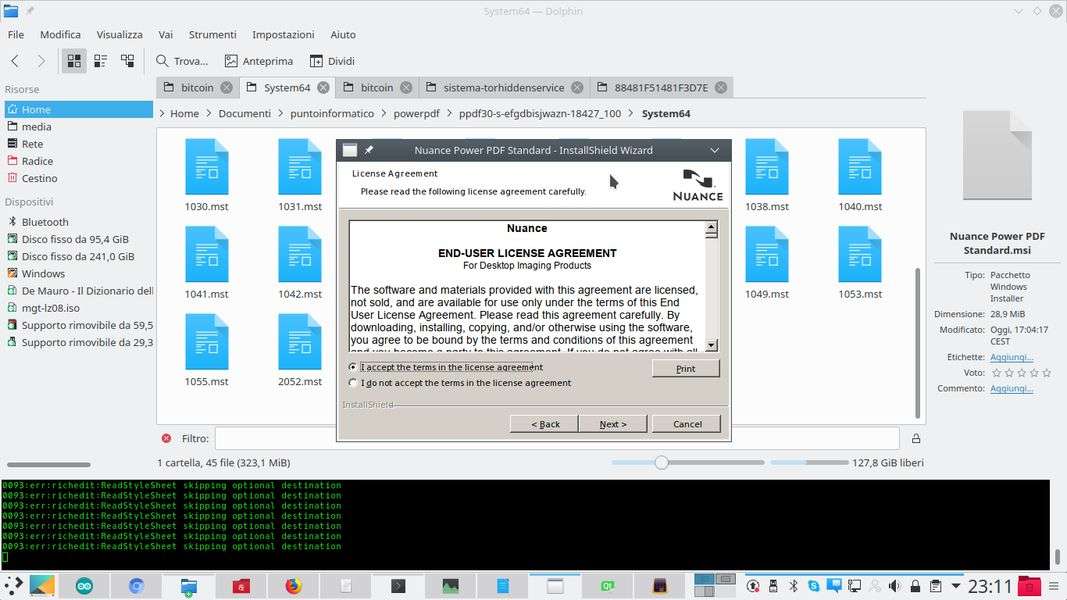The width and height of the screenshot is (1067, 600).
Task: Close the System64 tab
Action: (x=323, y=88)
